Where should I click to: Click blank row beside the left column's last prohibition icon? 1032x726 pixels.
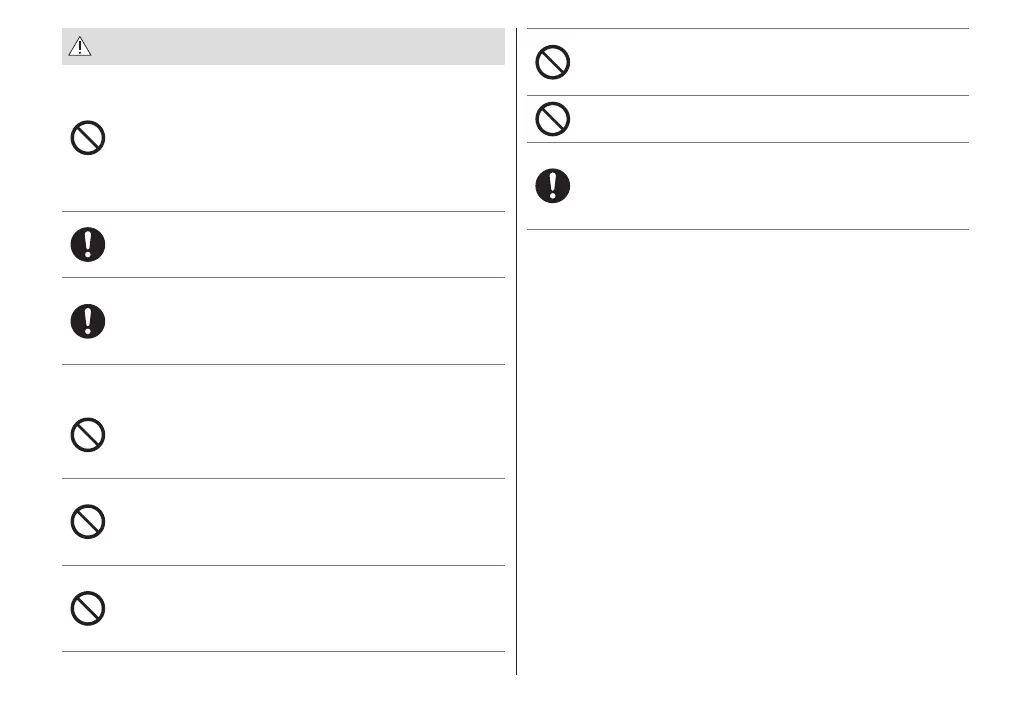300,608
